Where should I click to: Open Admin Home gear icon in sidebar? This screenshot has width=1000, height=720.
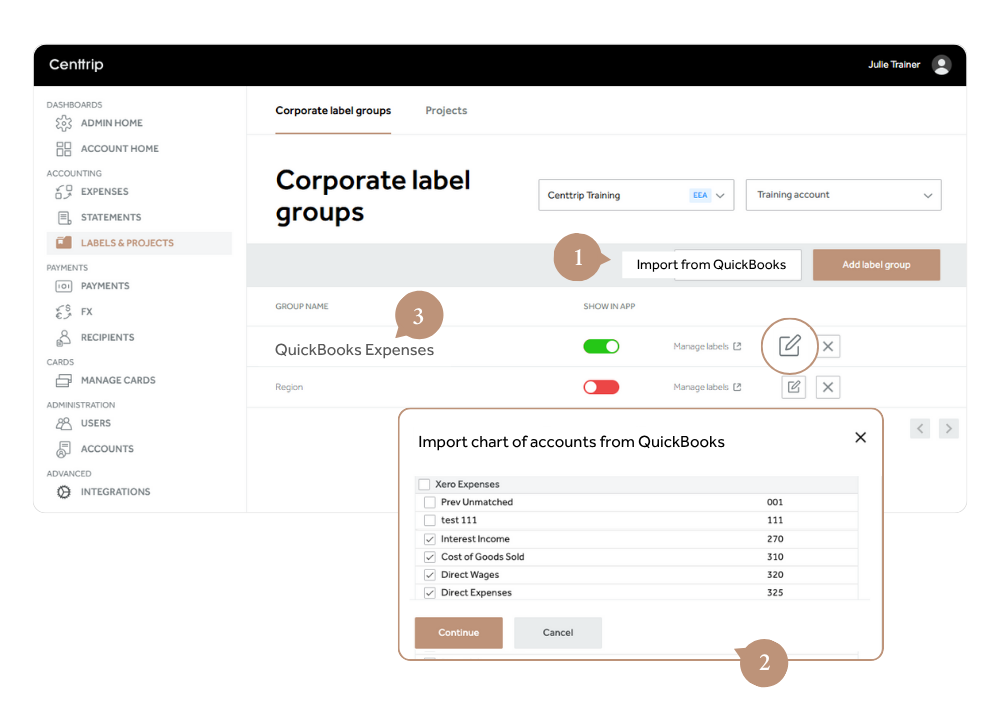coord(64,123)
